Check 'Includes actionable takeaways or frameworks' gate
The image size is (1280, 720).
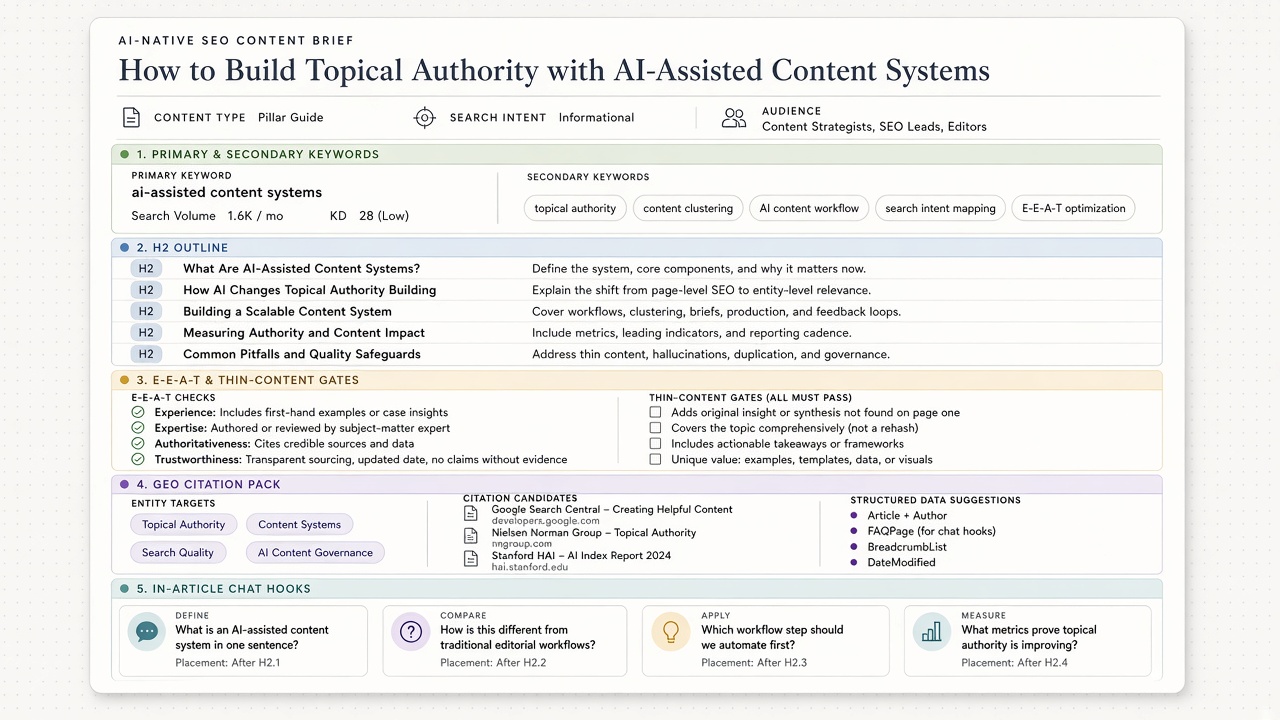click(655, 444)
